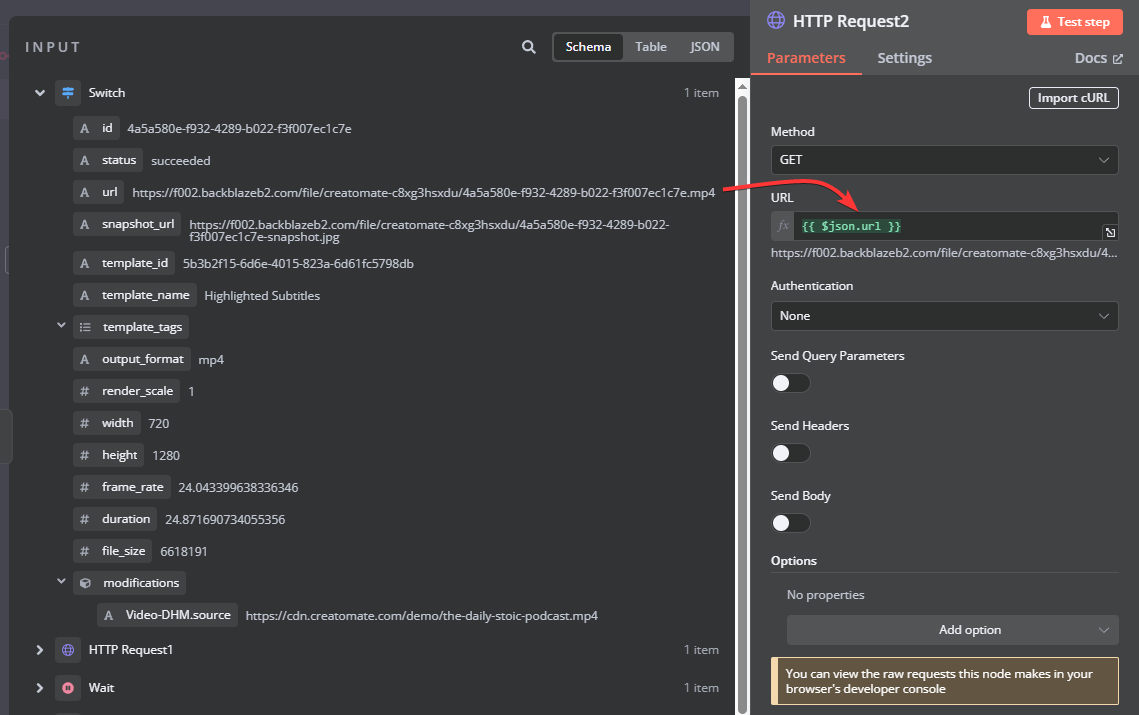Click the number icon for frame_rate
This screenshot has width=1139, height=715.
[85, 487]
